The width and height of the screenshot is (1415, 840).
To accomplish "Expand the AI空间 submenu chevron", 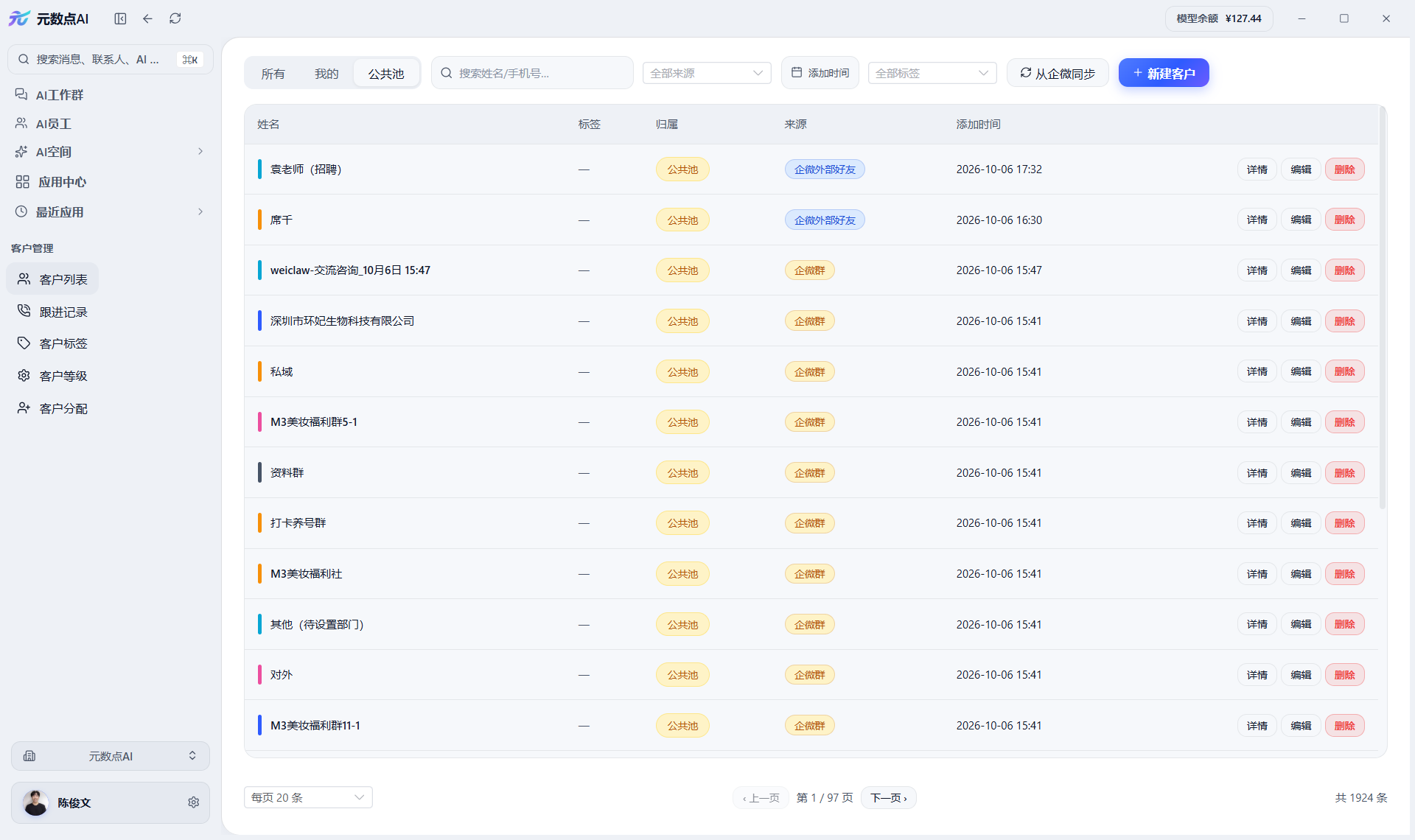I will pos(200,152).
